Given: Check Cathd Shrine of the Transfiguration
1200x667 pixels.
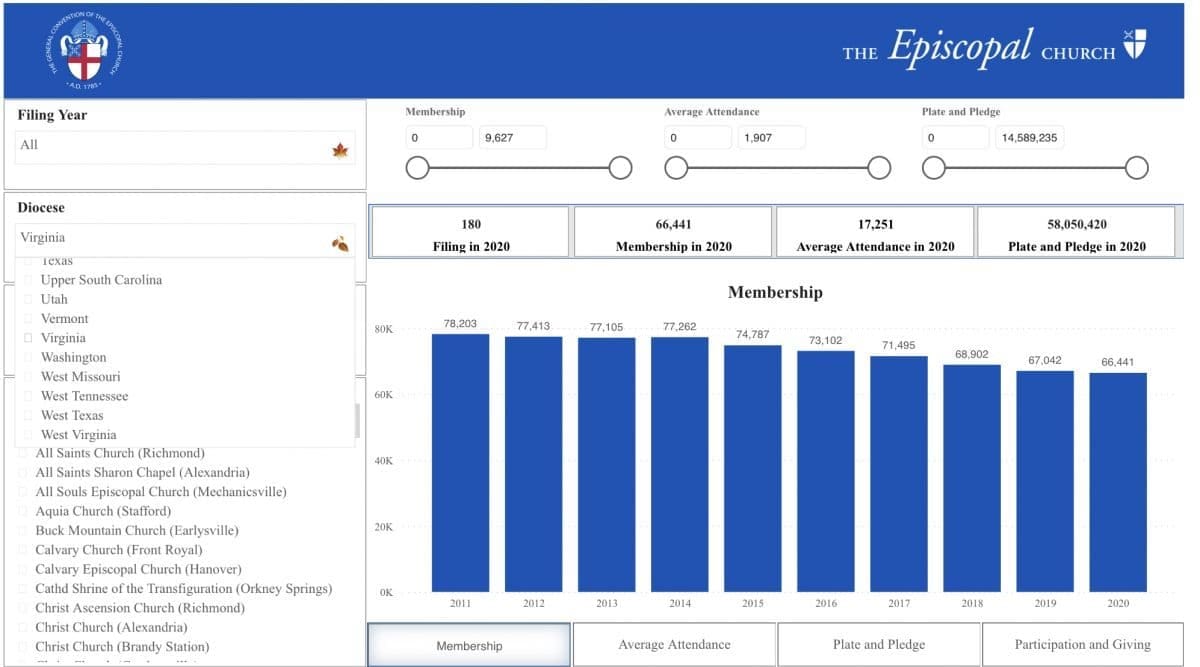Looking at the screenshot, I should (24, 589).
